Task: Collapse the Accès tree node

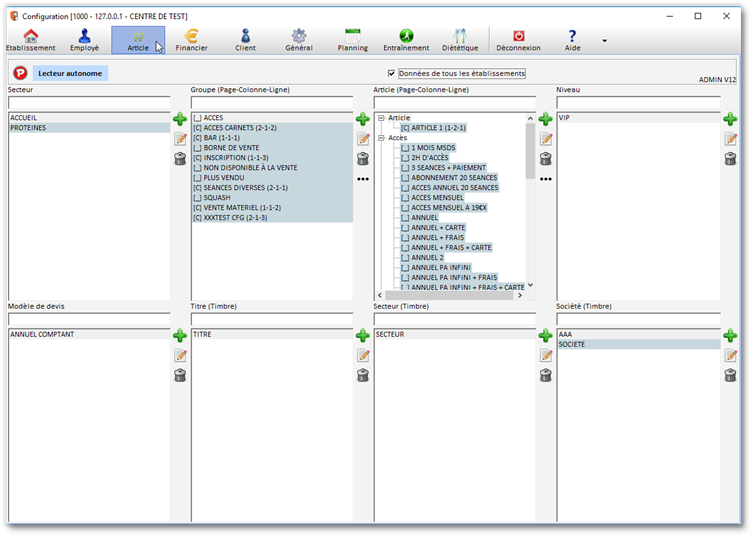Action: [381, 138]
